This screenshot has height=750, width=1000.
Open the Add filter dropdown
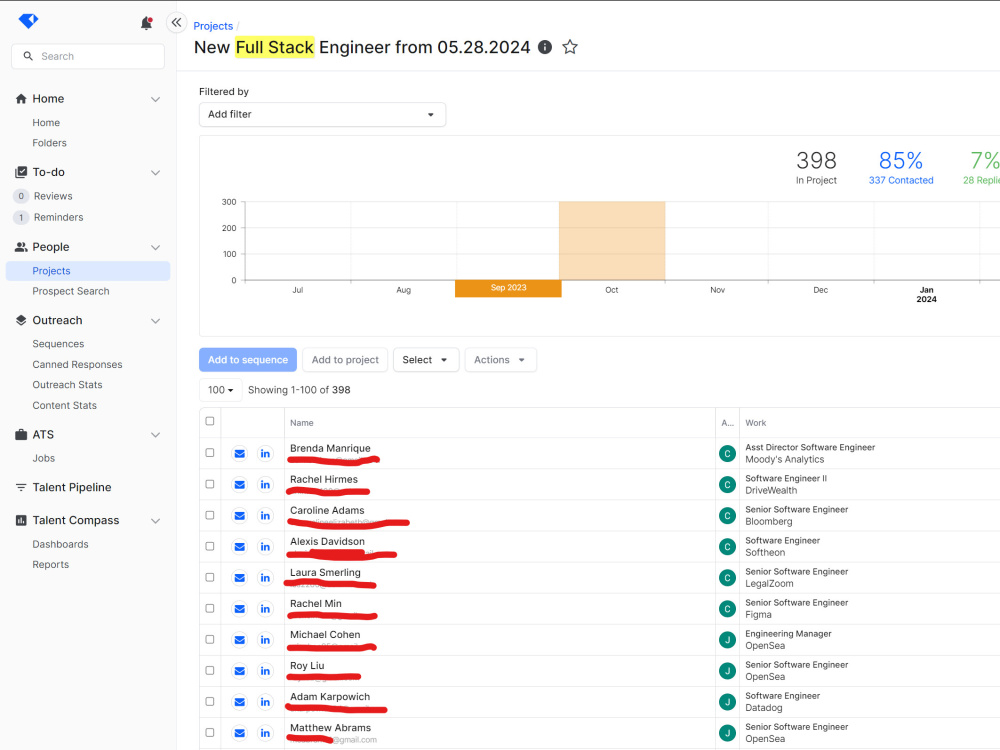pyautogui.click(x=322, y=114)
